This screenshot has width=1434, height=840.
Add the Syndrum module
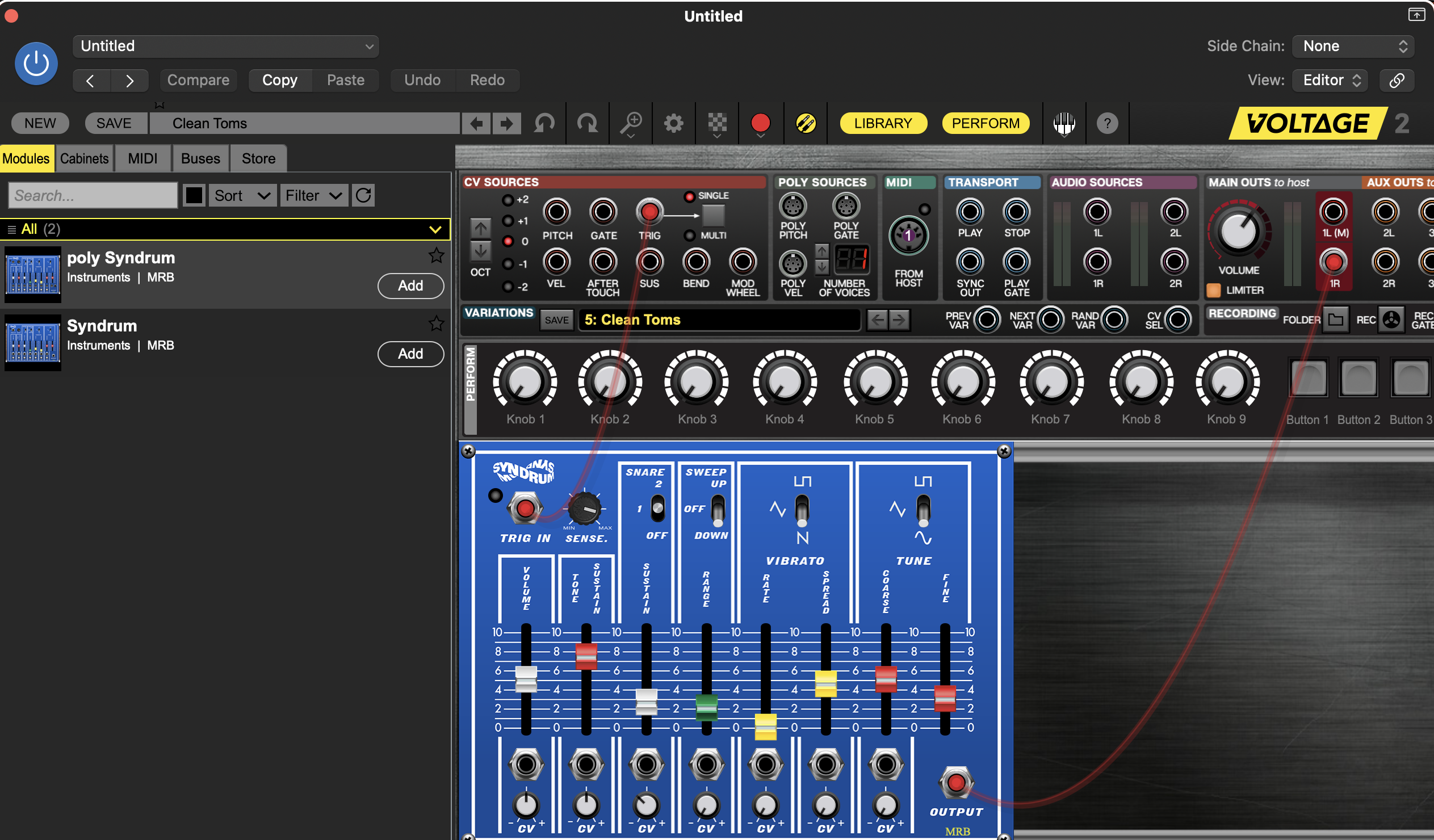[x=410, y=354]
